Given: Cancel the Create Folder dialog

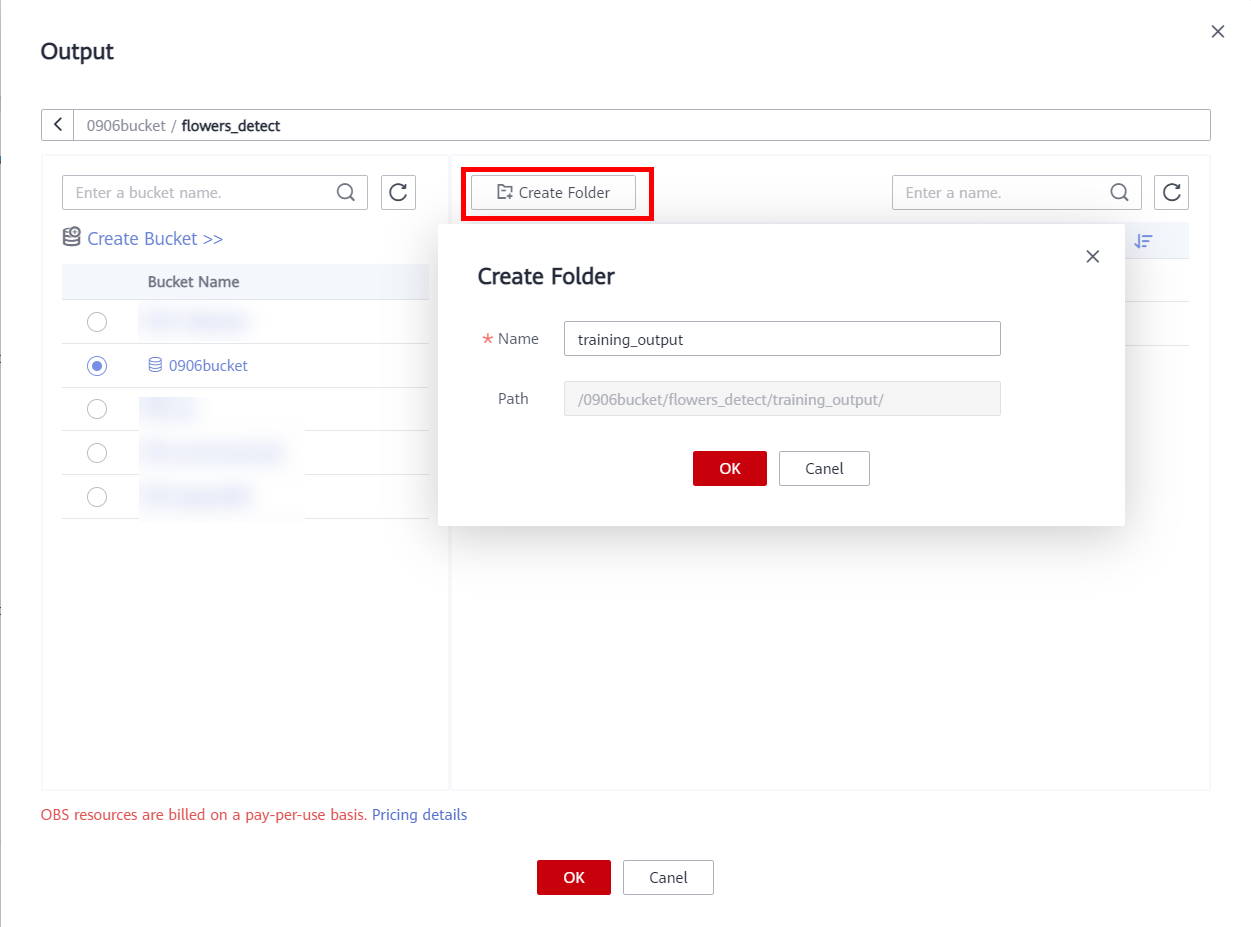Looking at the screenshot, I should click(824, 469).
